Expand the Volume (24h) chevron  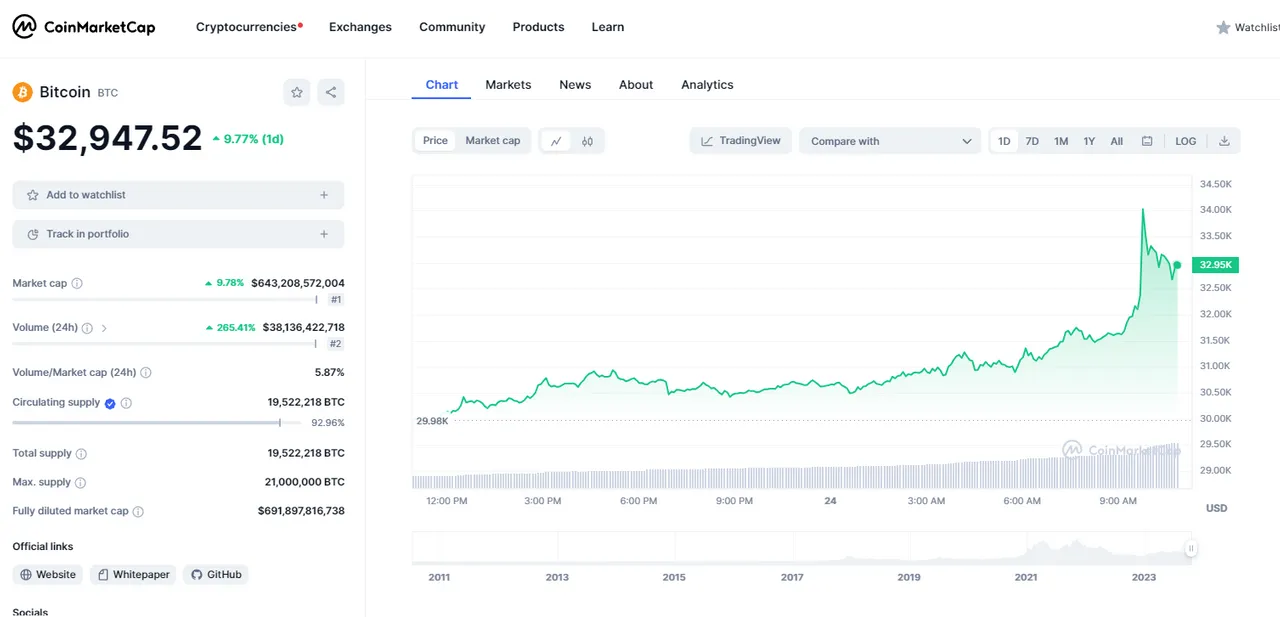tap(104, 328)
